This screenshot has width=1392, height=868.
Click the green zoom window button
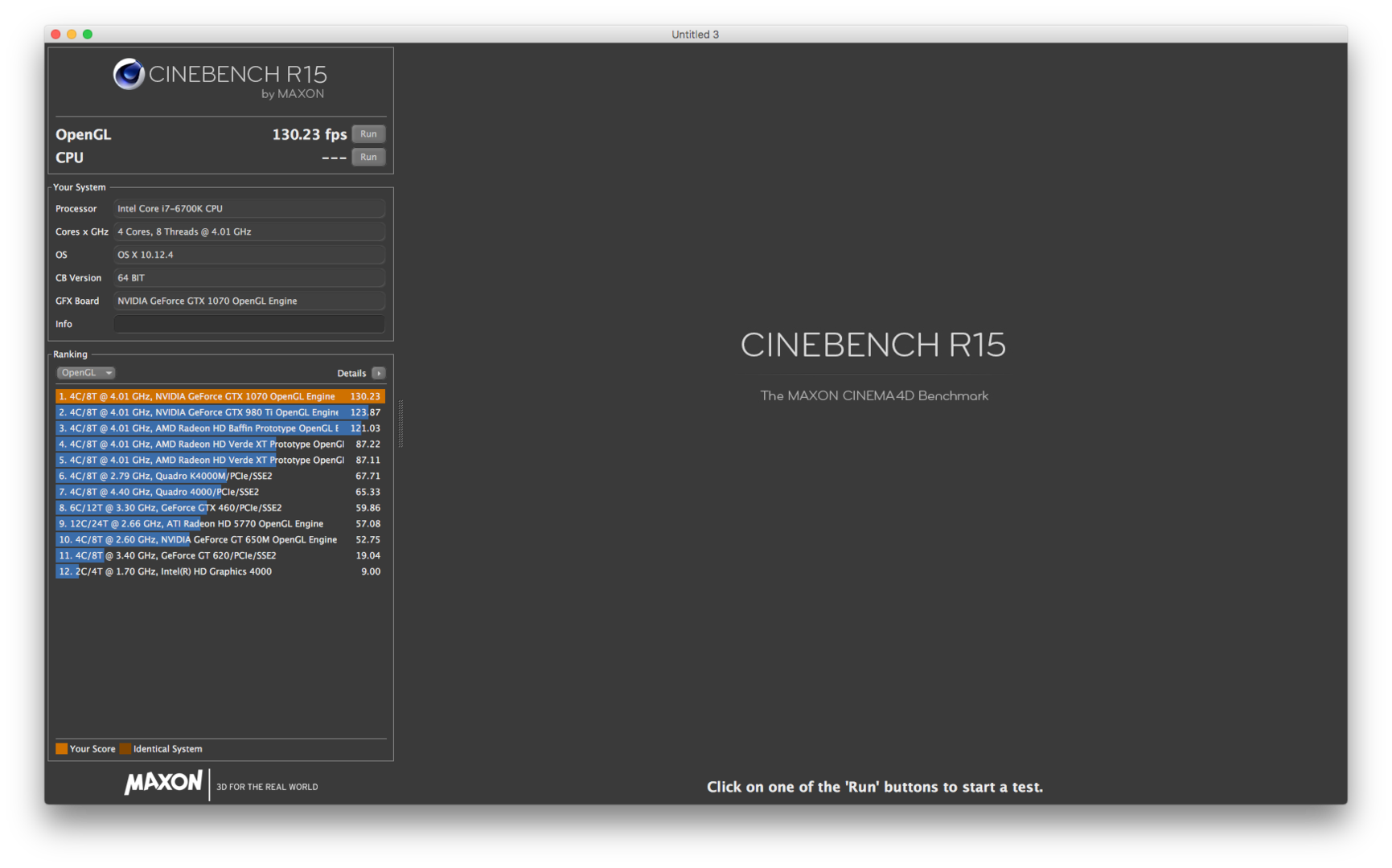click(x=88, y=34)
